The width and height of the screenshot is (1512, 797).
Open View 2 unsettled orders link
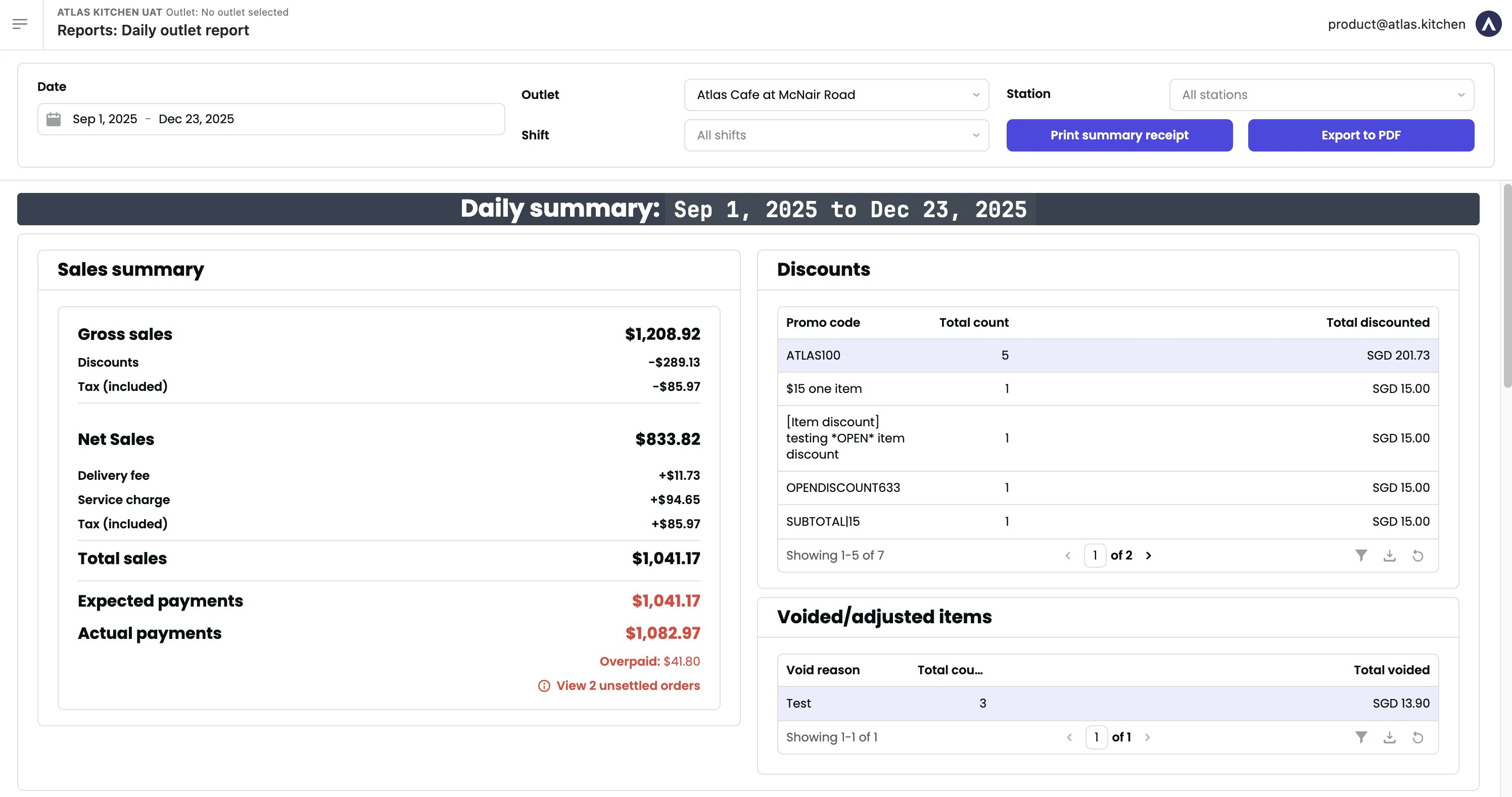628,685
